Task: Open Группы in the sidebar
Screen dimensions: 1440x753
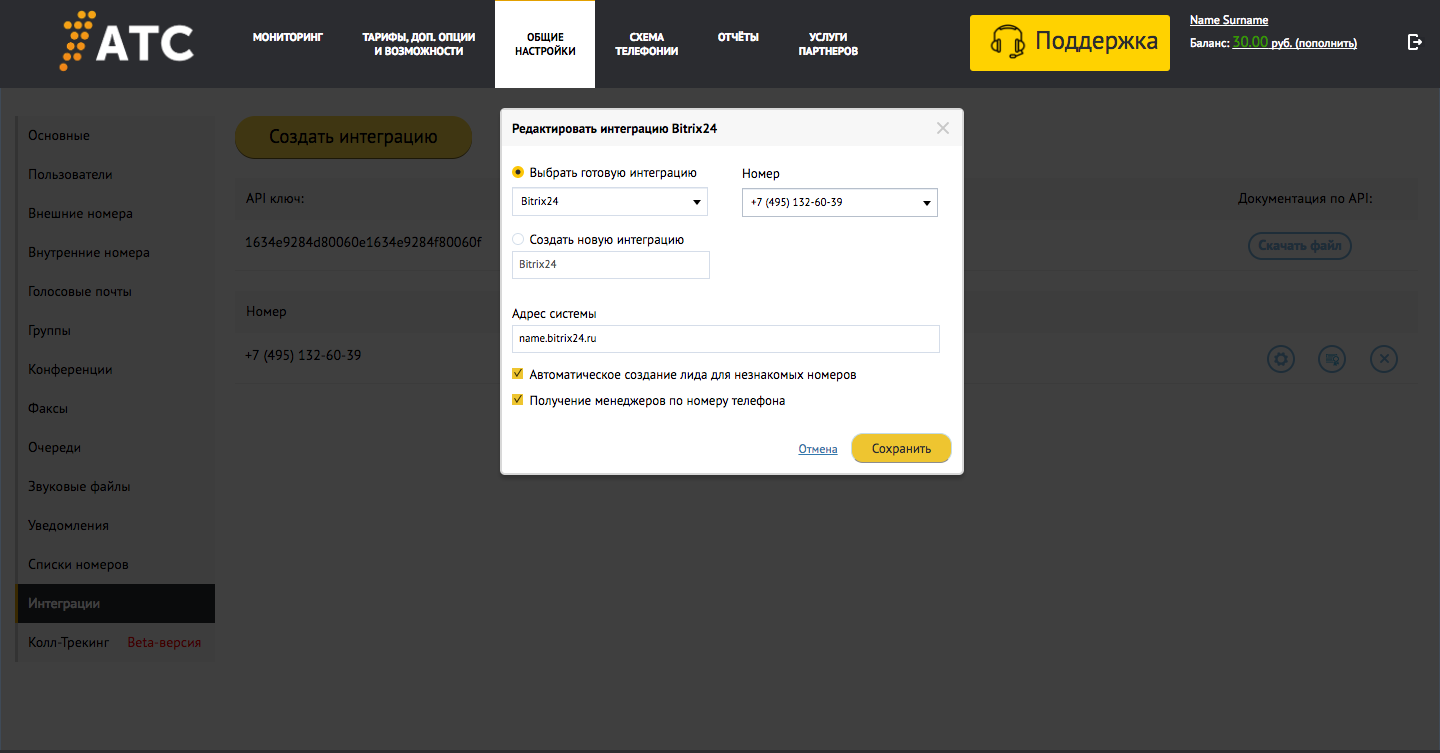Action: [x=116, y=330]
